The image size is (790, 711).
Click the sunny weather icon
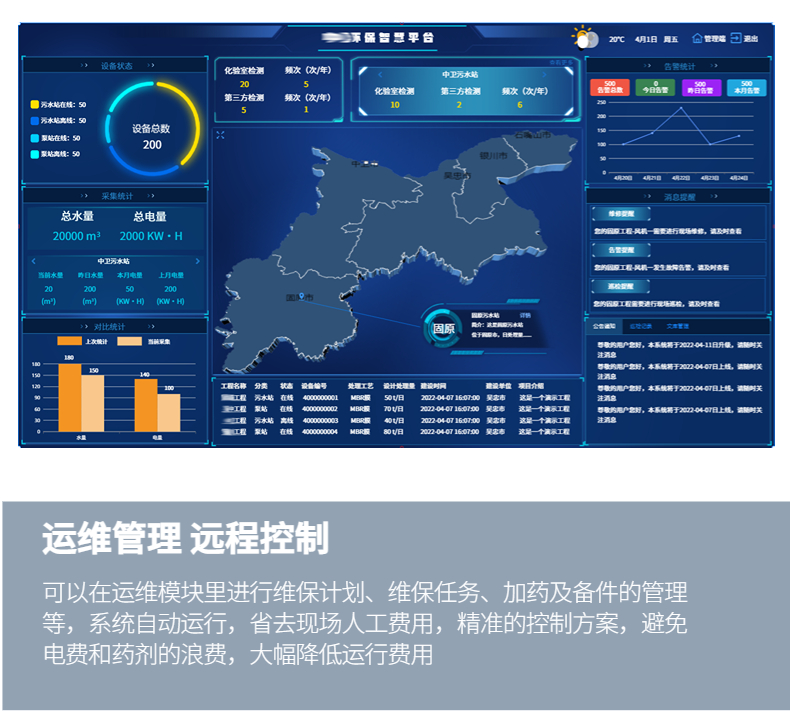(583, 38)
